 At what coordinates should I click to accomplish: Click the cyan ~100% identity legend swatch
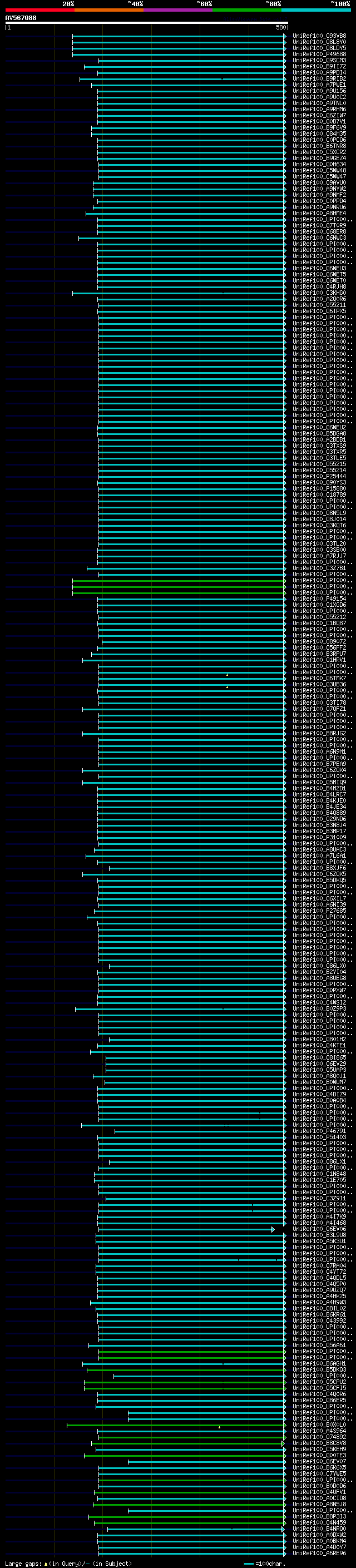pyautogui.click(x=316, y=10)
